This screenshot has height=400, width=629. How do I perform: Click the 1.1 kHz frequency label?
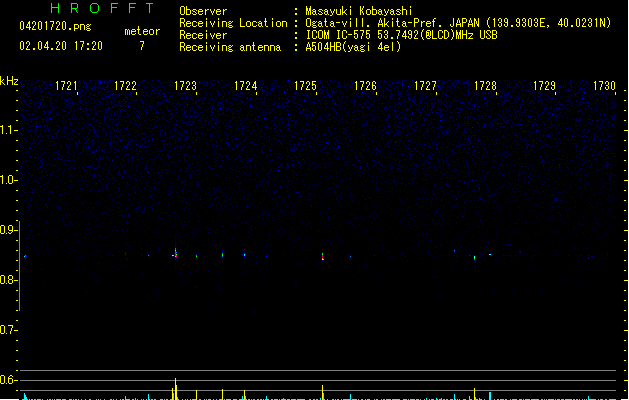pos(8,130)
